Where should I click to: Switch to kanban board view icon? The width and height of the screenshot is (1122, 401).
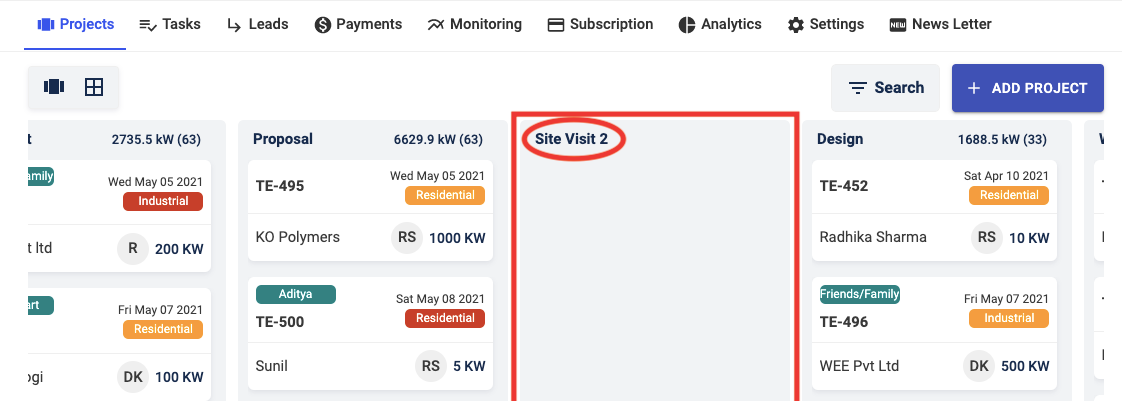(x=54, y=87)
